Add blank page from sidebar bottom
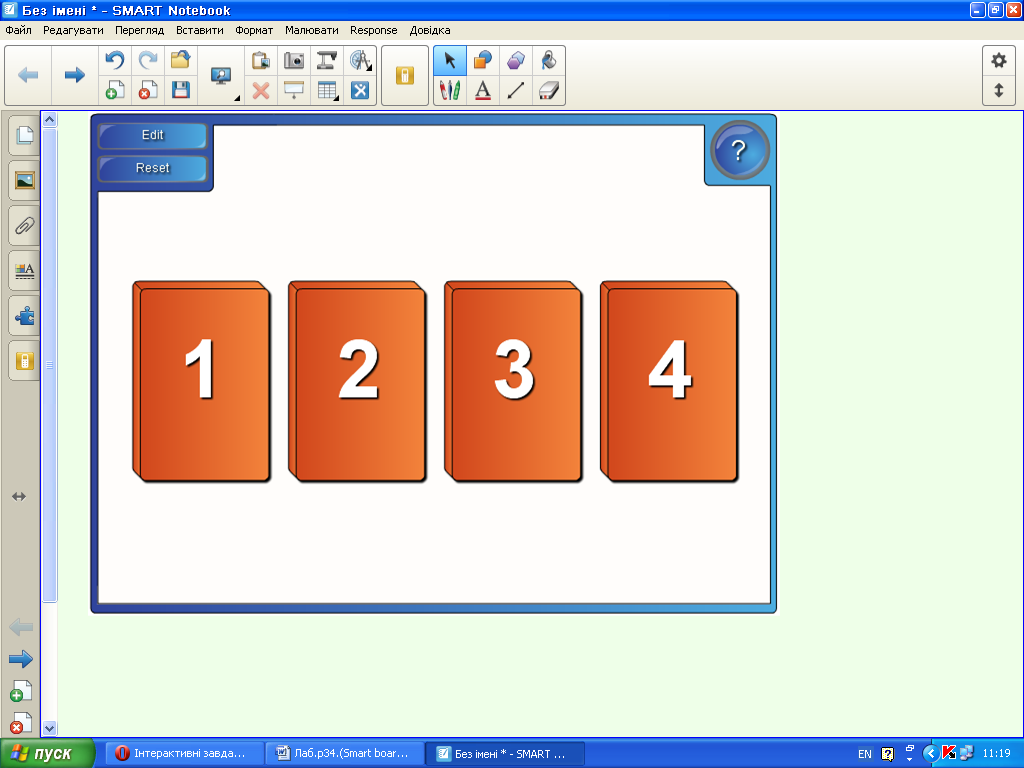1024x768 pixels. (20, 691)
